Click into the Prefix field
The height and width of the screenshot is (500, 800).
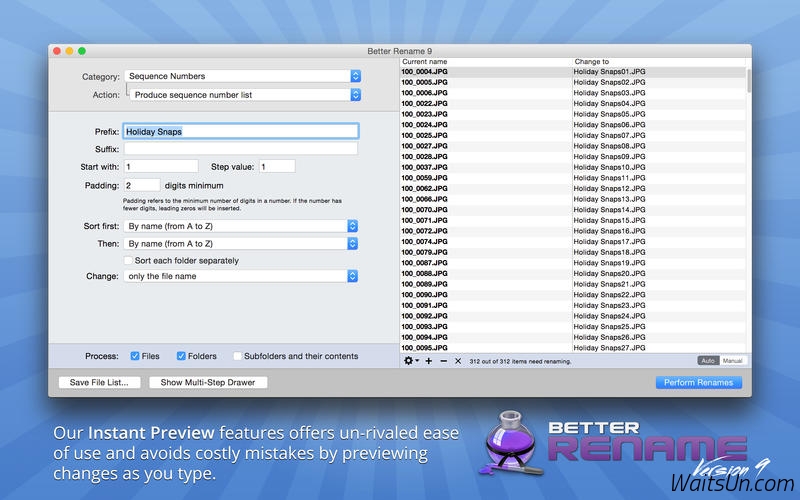click(241, 132)
